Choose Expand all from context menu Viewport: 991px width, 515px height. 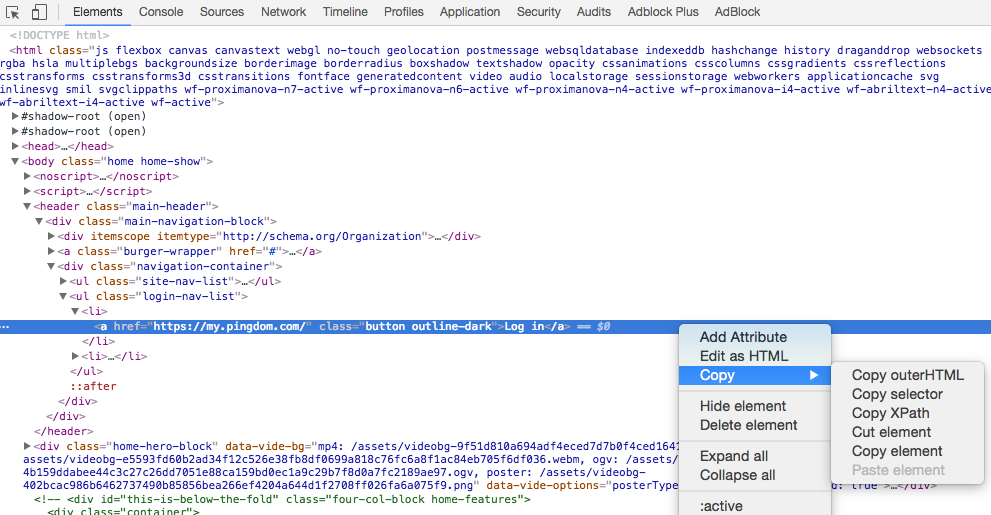point(733,456)
